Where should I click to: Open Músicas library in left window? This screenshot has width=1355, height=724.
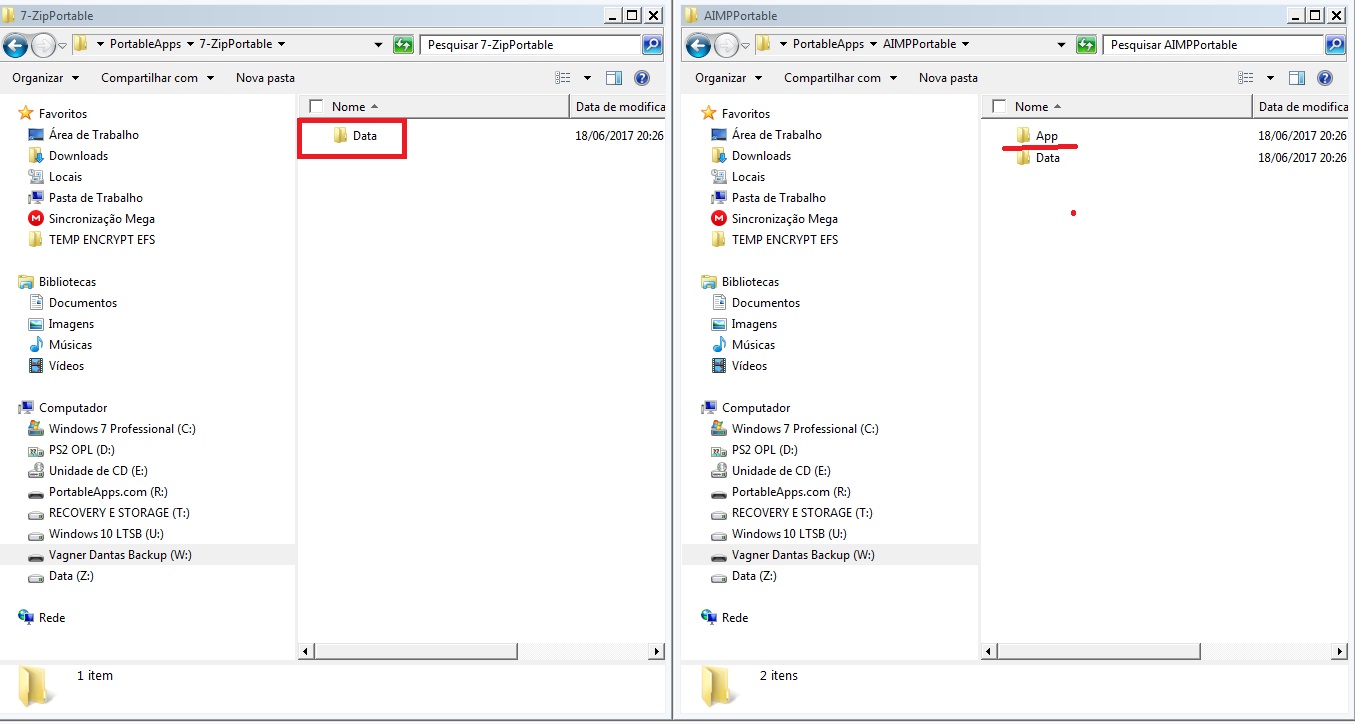click(59, 345)
